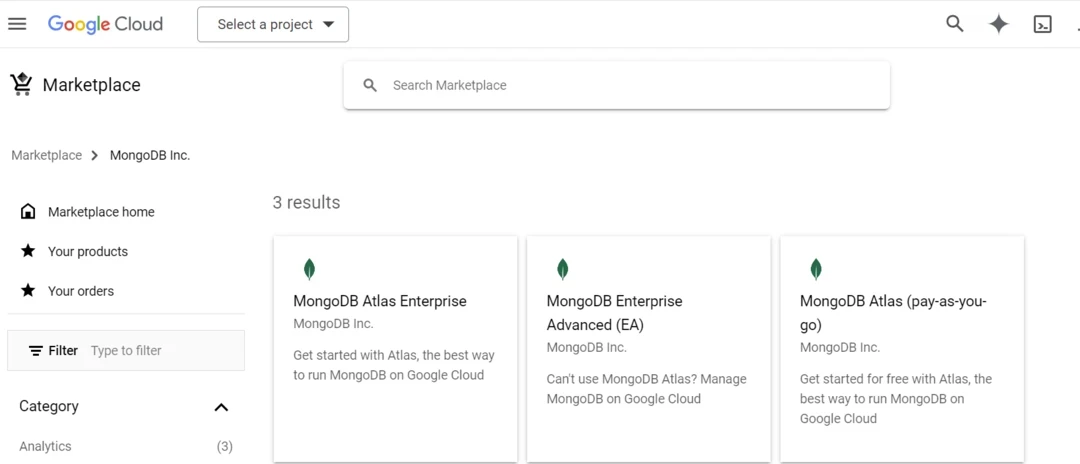This screenshot has width=1080, height=464.
Task: Click the Google Cloud logo
Action: tap(105, 24)
